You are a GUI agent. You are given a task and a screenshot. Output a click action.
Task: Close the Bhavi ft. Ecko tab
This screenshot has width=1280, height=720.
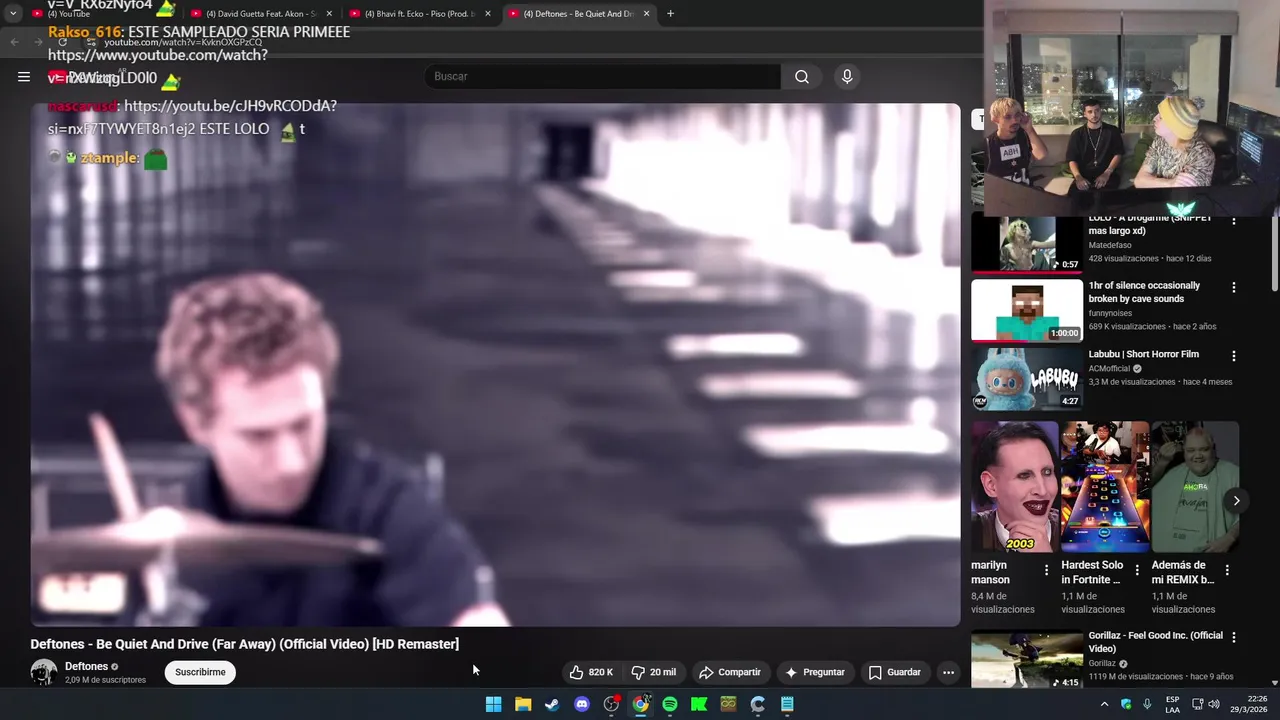click(x=488, y=14)
